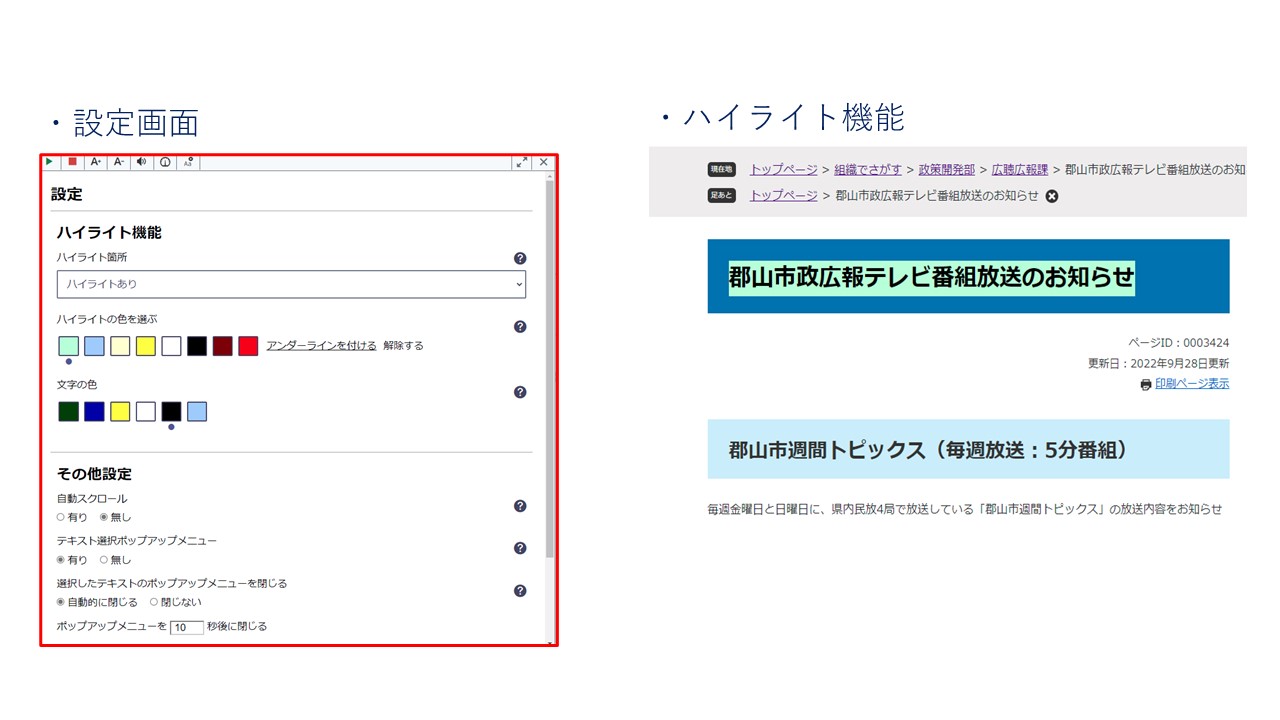Choose white highlight color
Screen dimensions: 1280x720
point(171,346)
